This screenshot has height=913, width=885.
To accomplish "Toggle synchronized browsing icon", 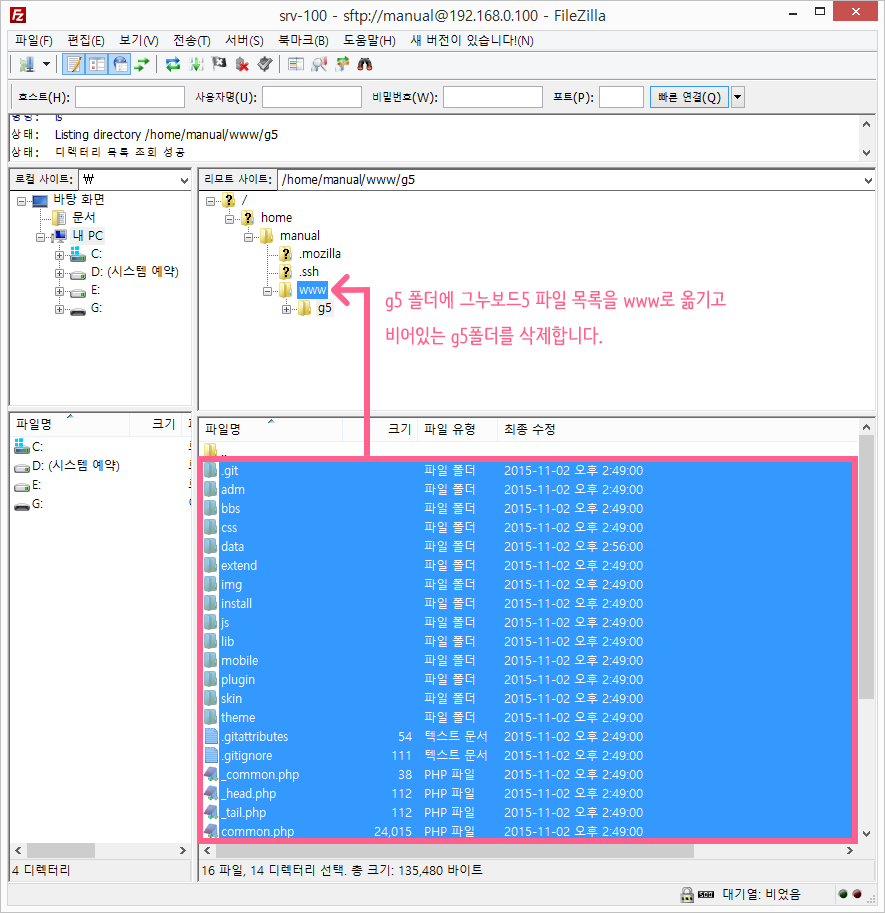I will coord(342,64).
